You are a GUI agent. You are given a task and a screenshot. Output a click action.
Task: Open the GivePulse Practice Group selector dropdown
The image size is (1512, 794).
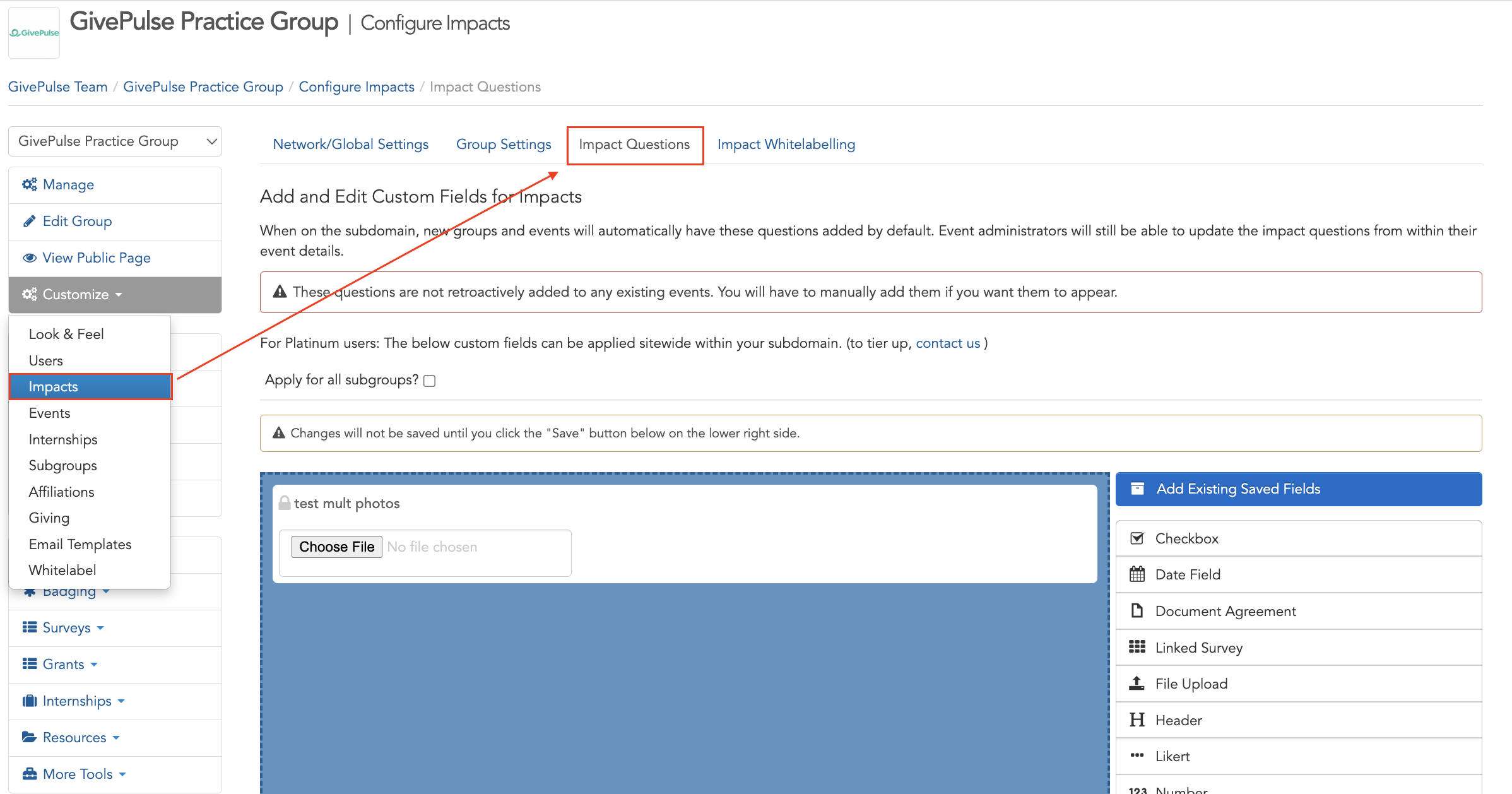point(115,141)
